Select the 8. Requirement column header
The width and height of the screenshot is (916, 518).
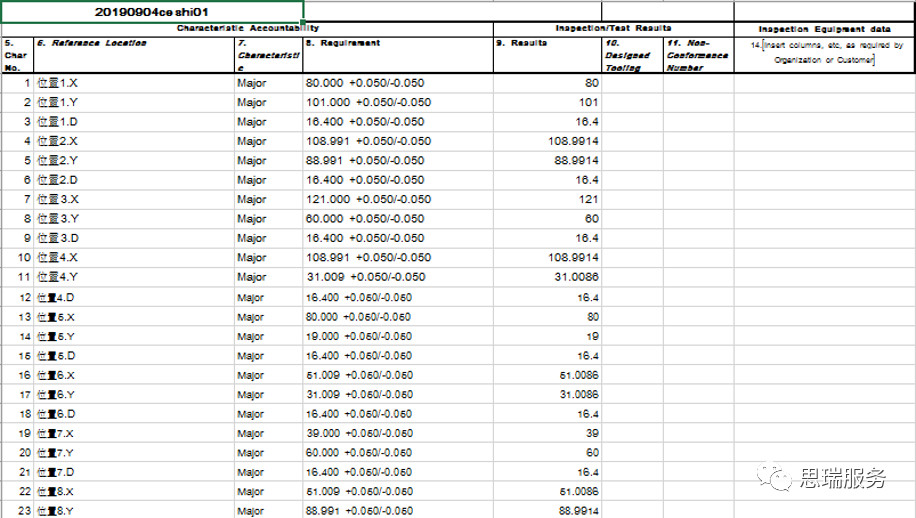tap(397, 55)
